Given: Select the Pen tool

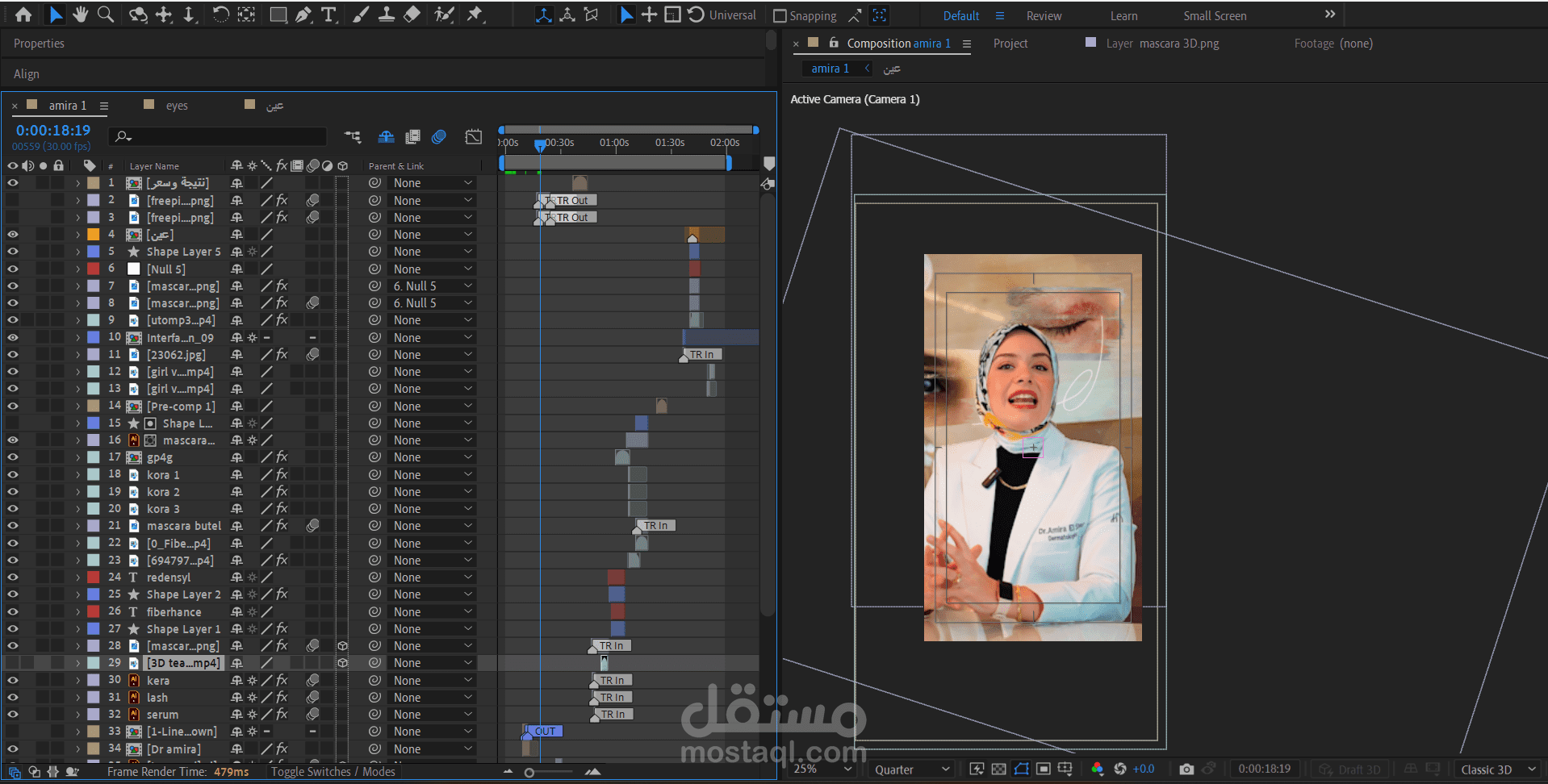Looking at the screenshot, I should point(303,15).
